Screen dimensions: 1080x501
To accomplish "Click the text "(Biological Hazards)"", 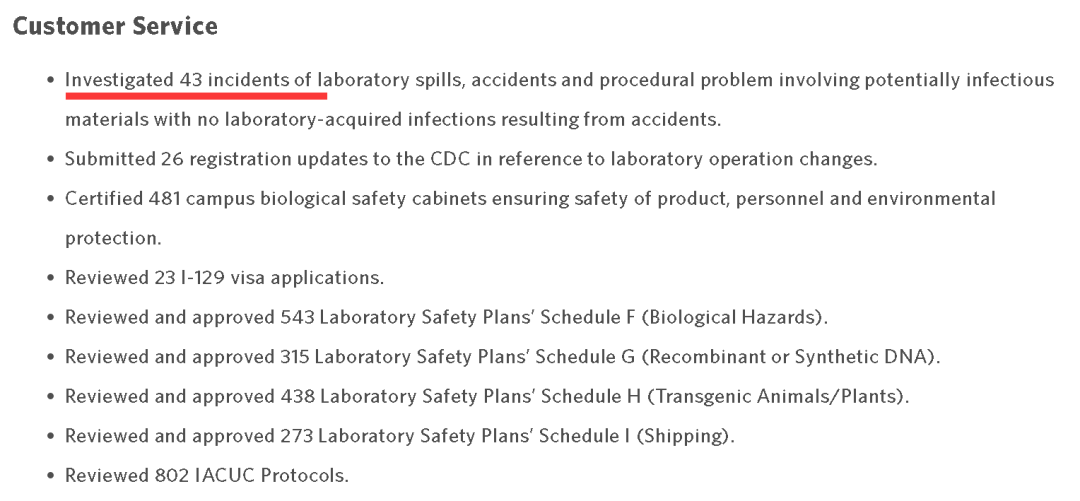I will pyautogui.click(x=733, y=317).
